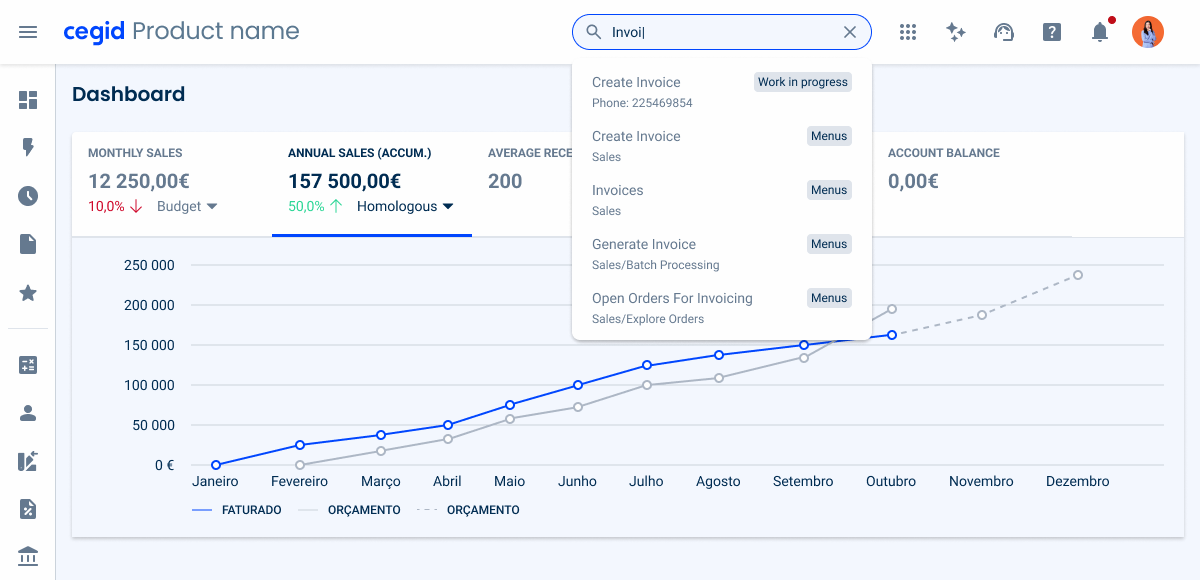1200x580 pixels.
Task: Expand the Homologous comparison dropdown
Action: [x=405, y=206]
